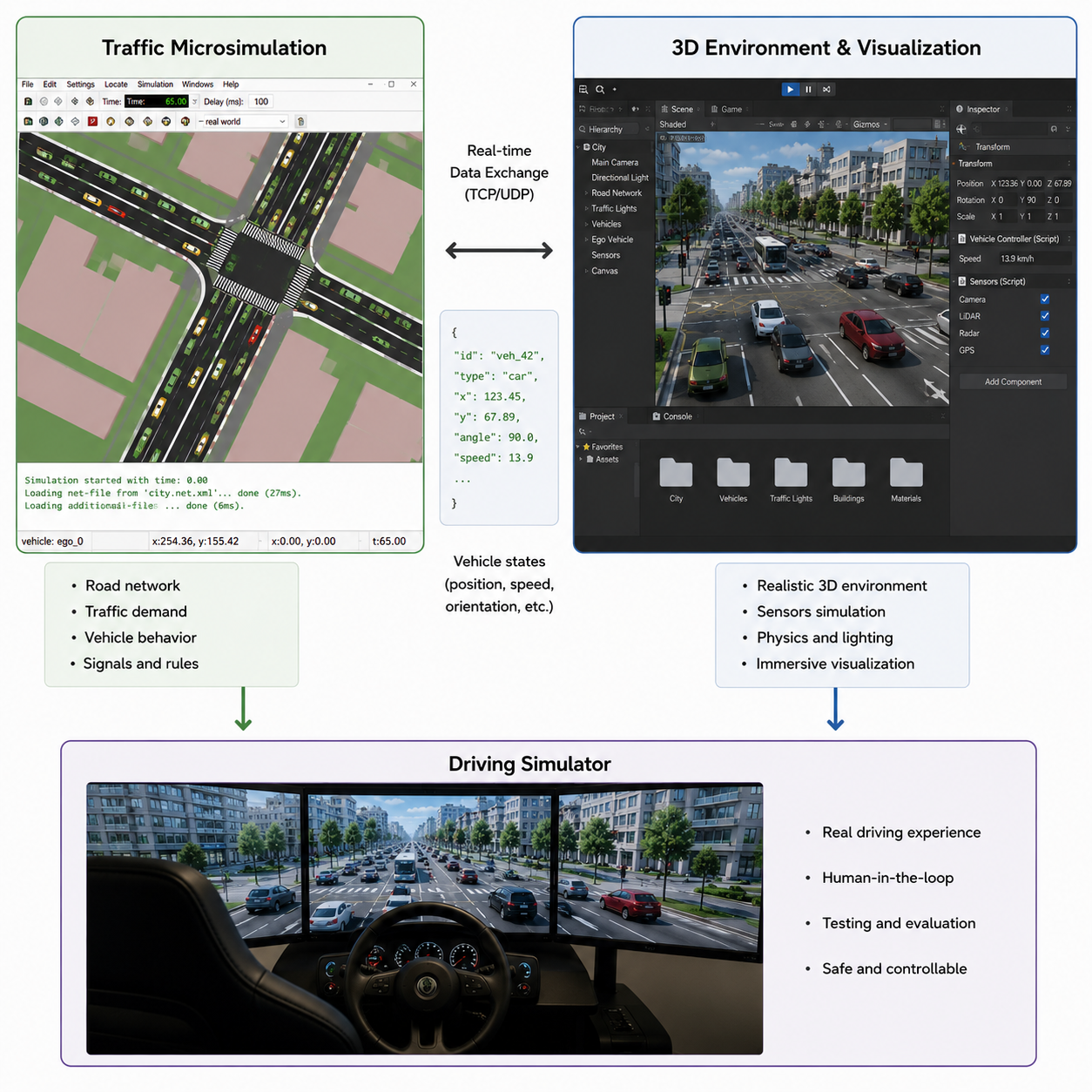Uncheck the Camera sensor checkbox
The image size is (1092, 1092).
pos(1045,299)
